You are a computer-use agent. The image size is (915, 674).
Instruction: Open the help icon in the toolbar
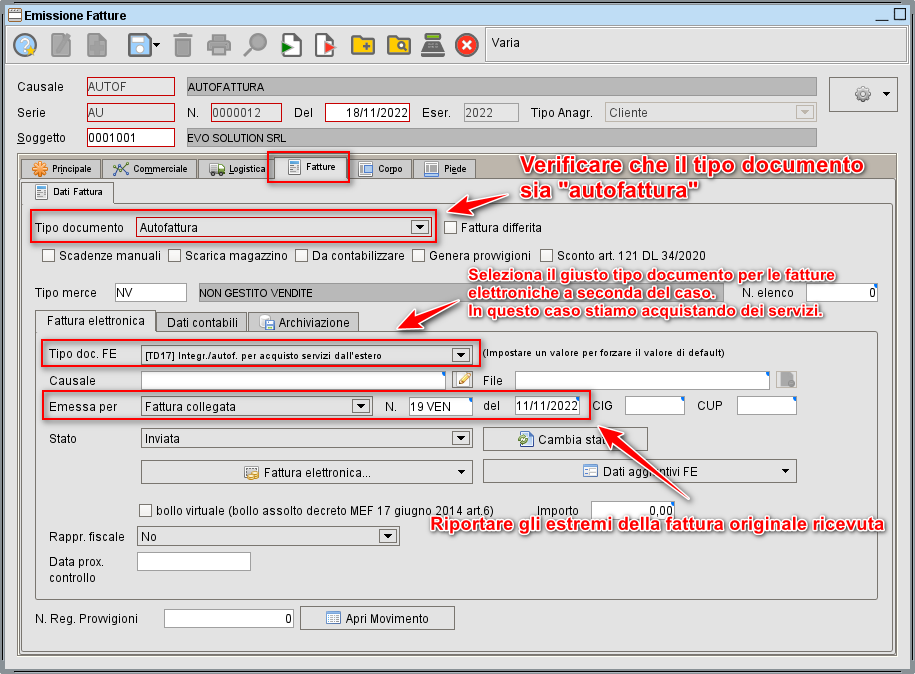[23, 44]
